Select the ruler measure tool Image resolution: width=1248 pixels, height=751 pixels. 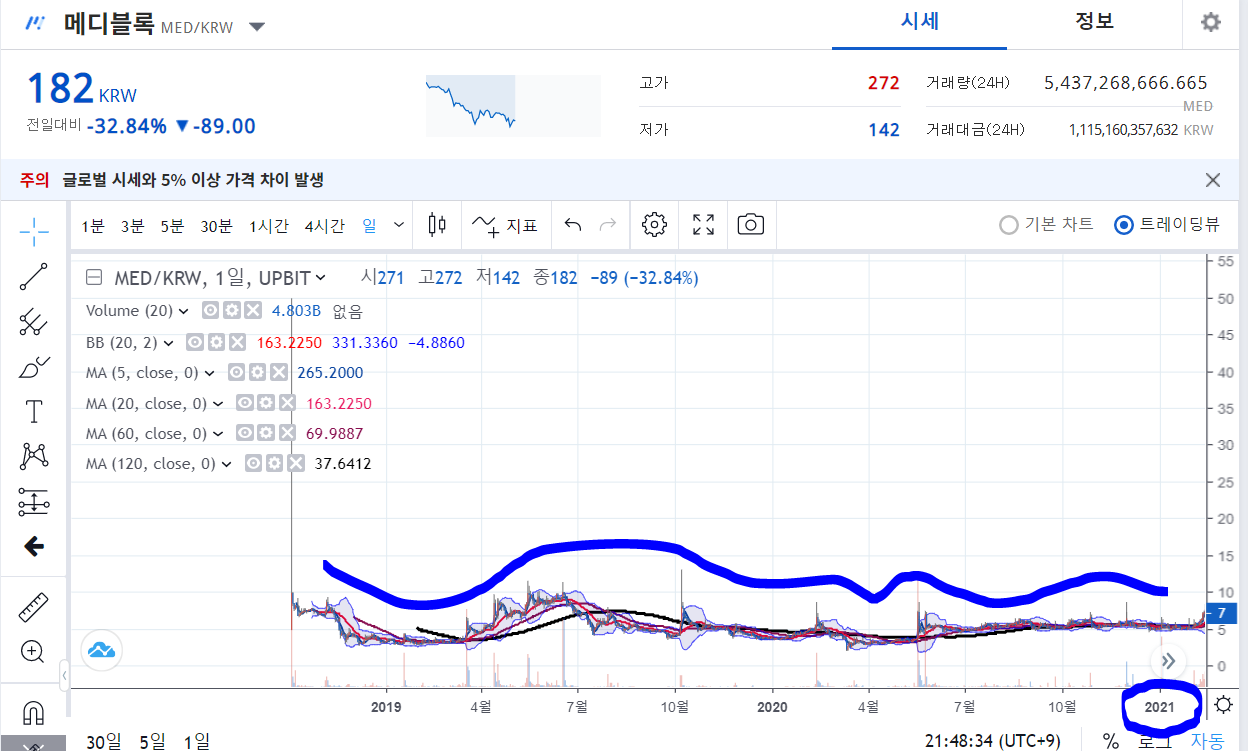click(x=34, y=606)
